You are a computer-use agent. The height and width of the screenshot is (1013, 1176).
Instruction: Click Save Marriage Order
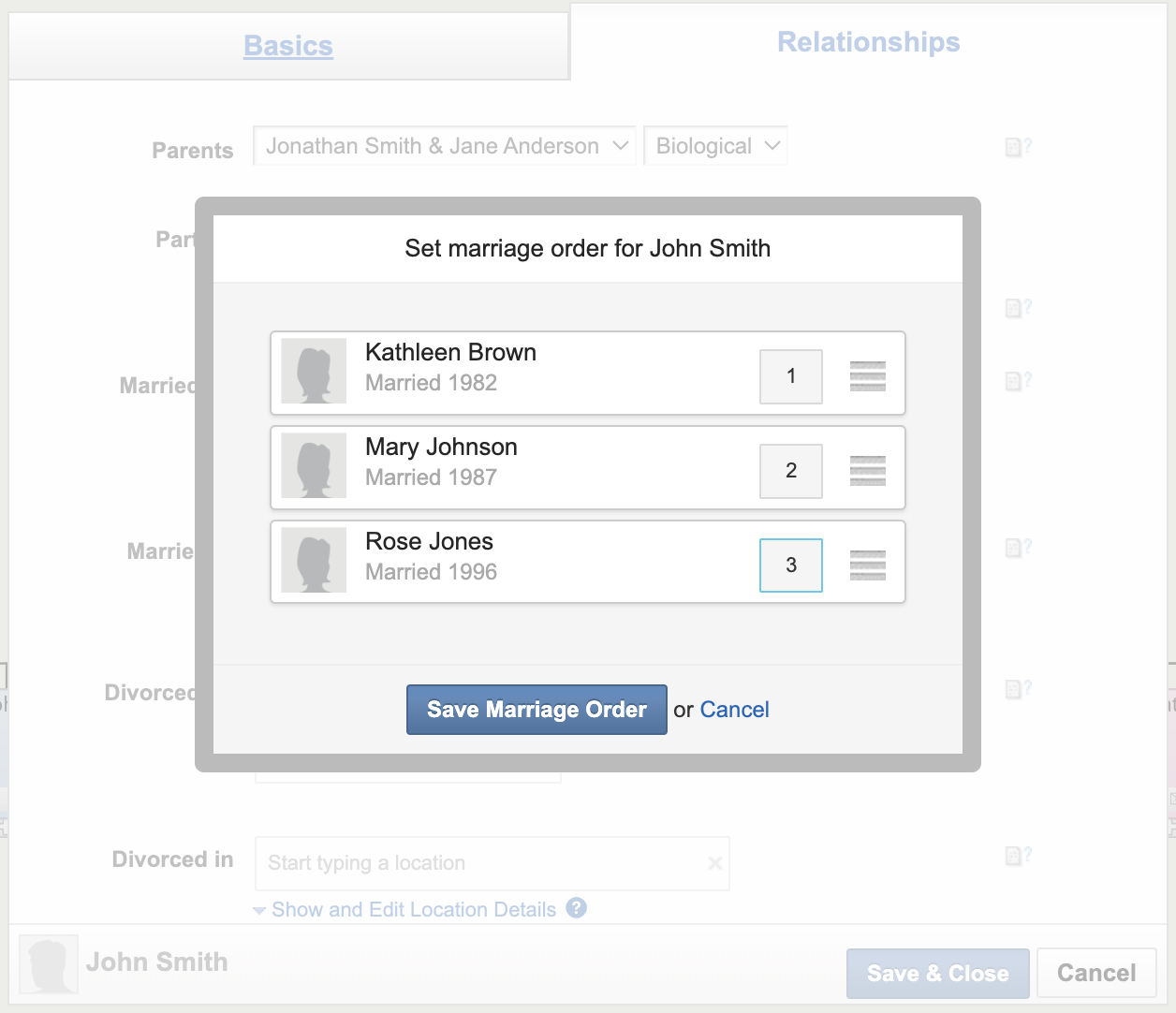pyautogui.click(x=536, y=710)
